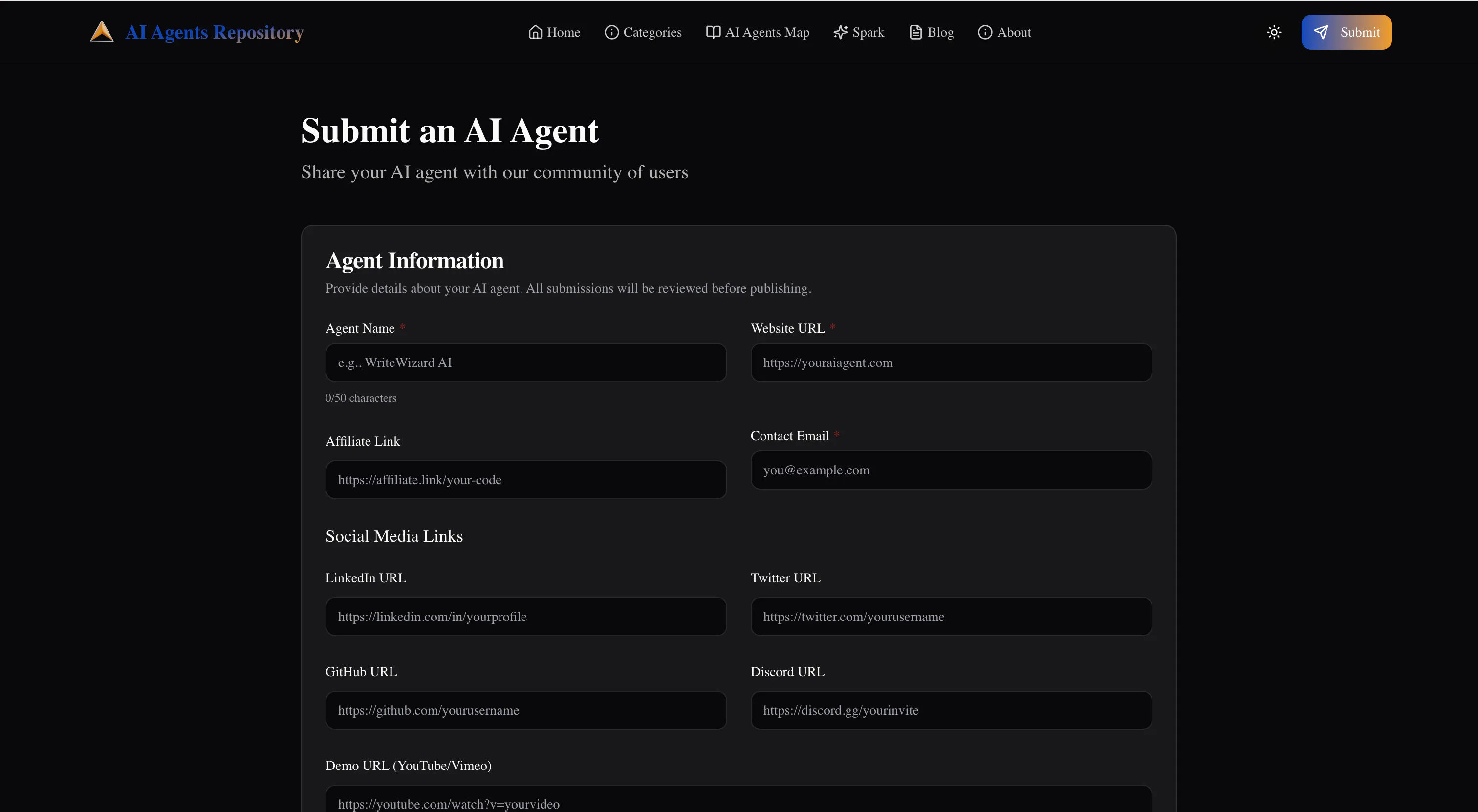Click the AI Agents Map book icon
Screen dimensions: 1478x812
(x=713, y=32)
